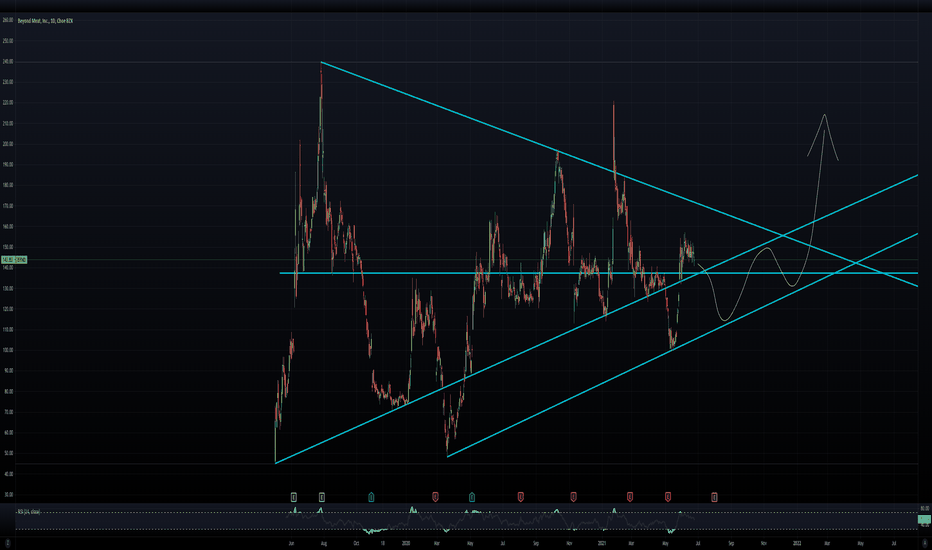Click the 50.00 price axis label

coord(8,453)
